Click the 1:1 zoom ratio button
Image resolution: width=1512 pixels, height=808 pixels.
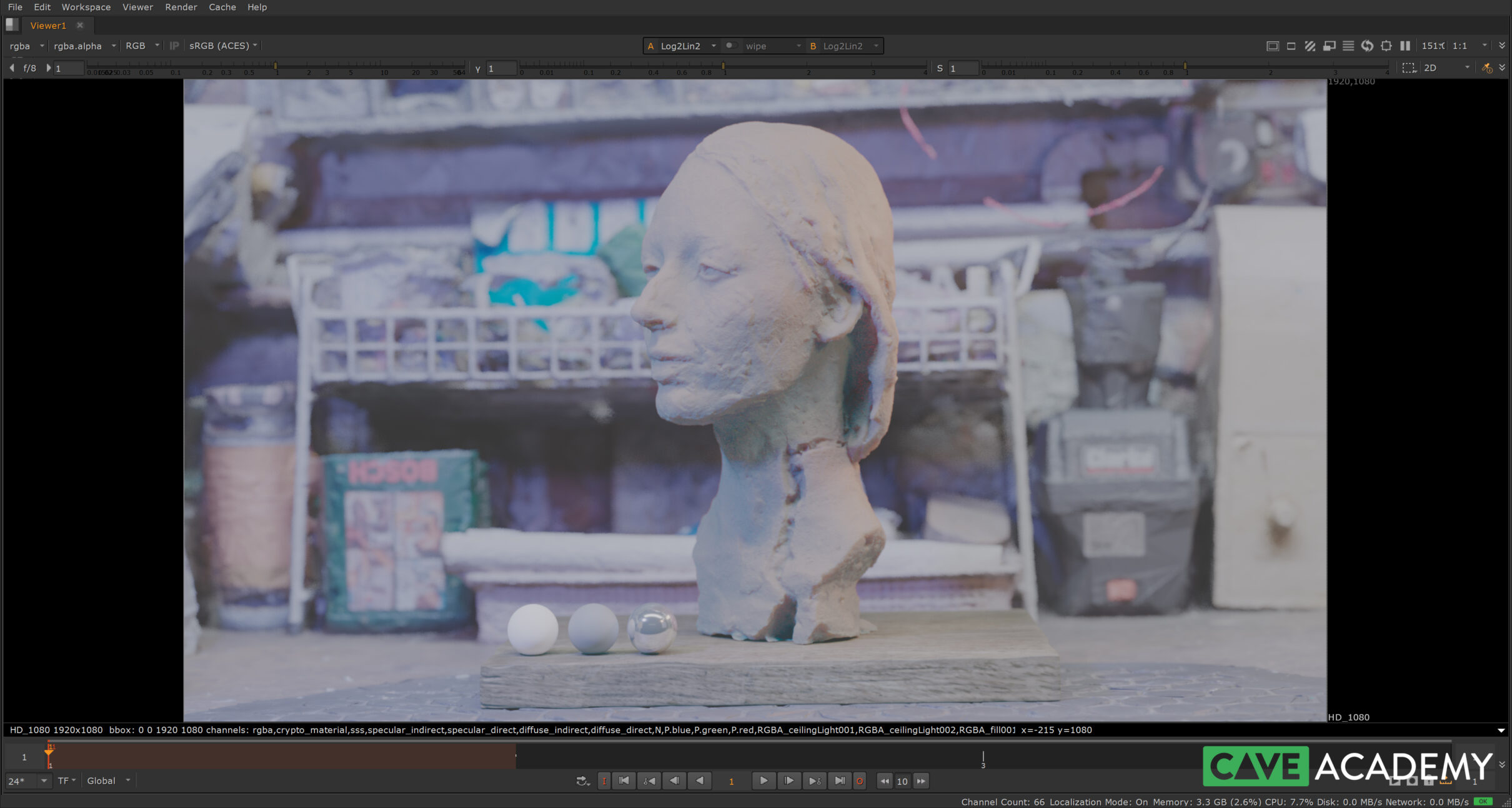pos(1460,46)
